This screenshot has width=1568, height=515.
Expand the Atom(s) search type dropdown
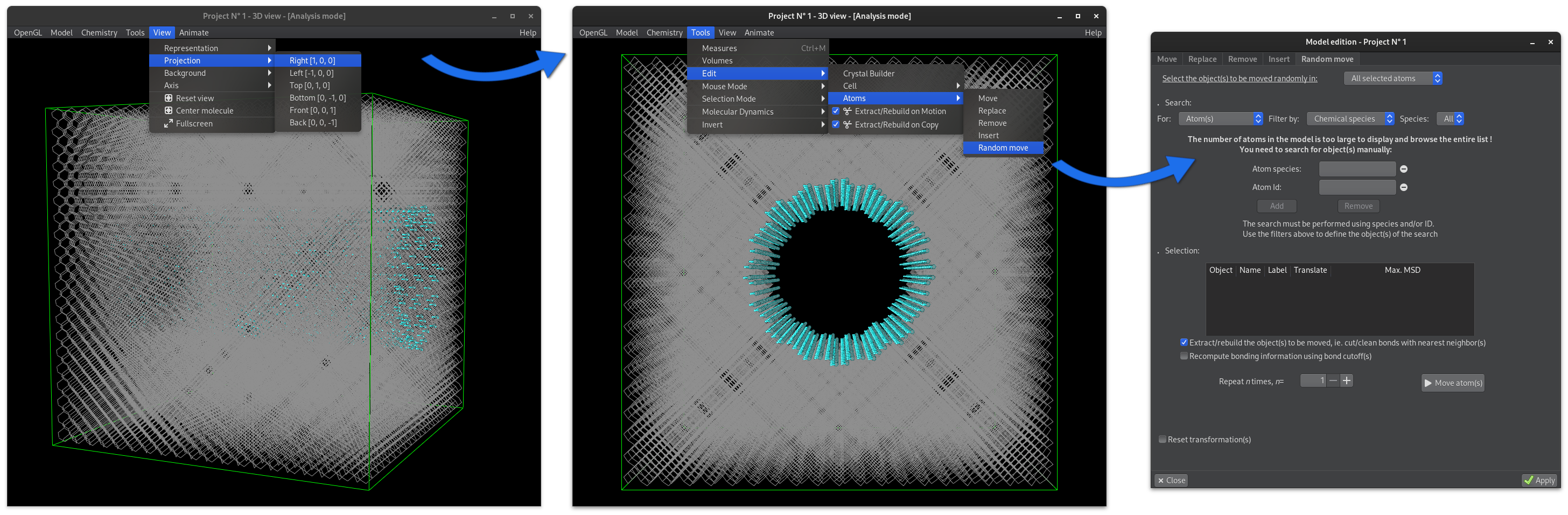click(x=1221, y=118)
